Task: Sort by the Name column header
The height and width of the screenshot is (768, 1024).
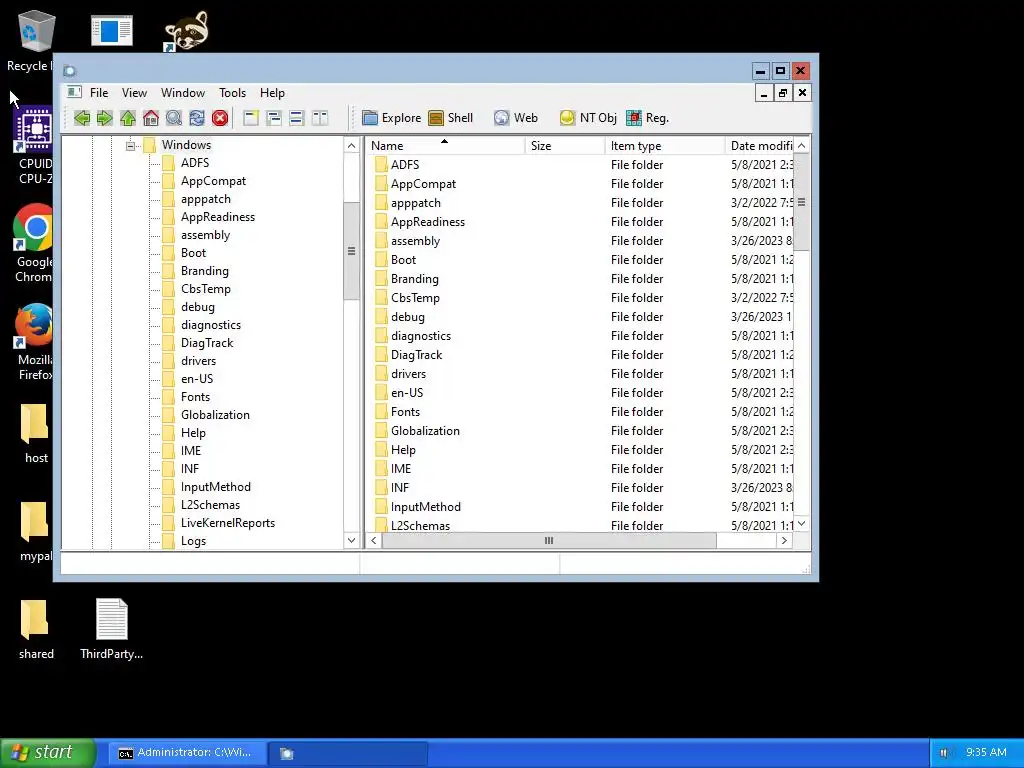Action: [445, 146]
